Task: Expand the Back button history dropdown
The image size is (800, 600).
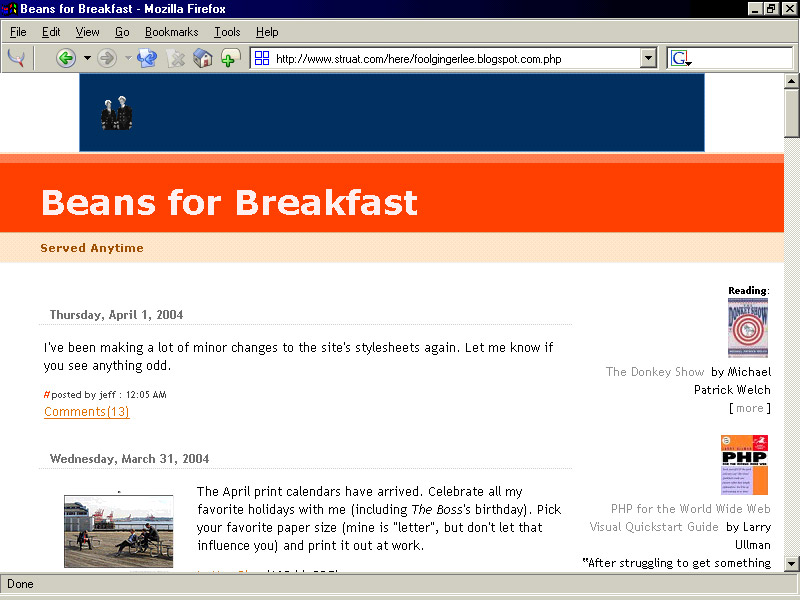Action: point(87,59)
